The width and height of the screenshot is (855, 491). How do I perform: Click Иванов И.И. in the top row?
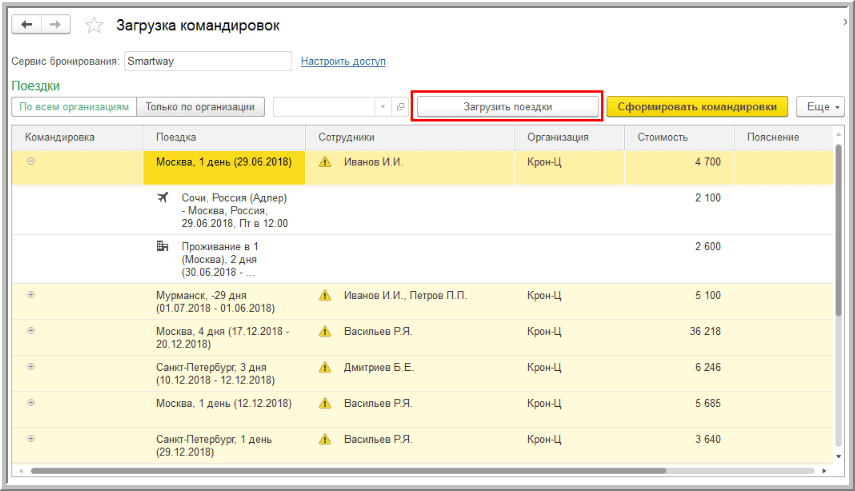(373, 162)
